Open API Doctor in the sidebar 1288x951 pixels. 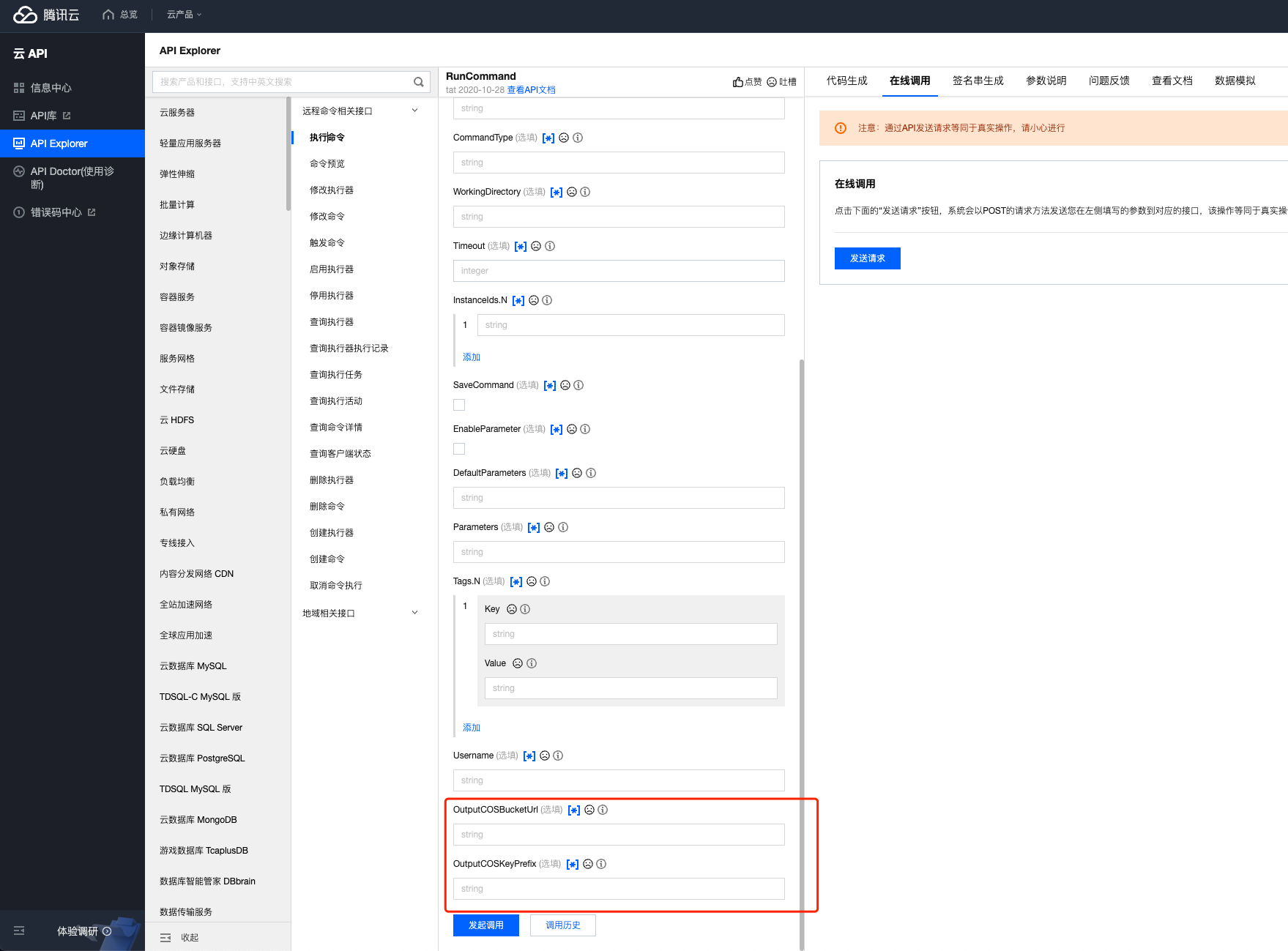72,177
